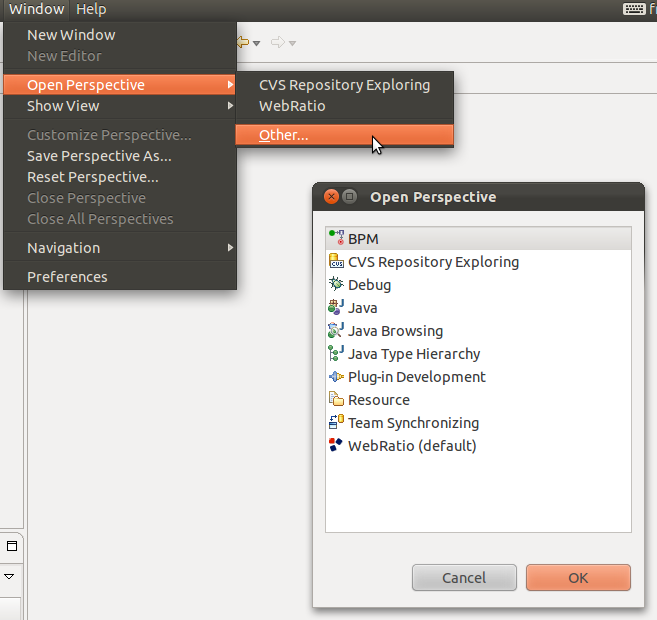Select WebRatio in the perspective submenu
Screen dimensions: 657x620
[344, 106]
